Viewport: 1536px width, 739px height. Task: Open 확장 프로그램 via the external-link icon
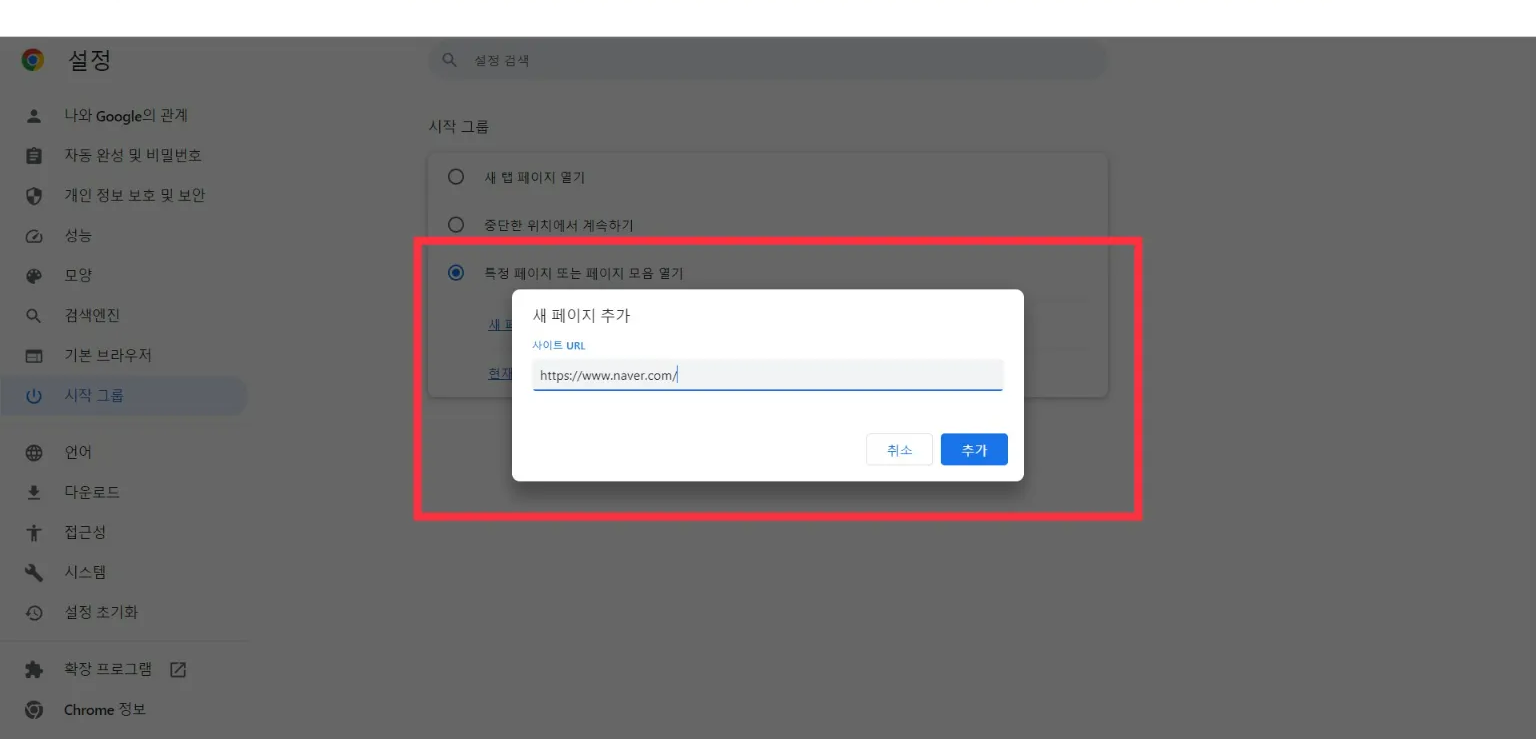177,668
